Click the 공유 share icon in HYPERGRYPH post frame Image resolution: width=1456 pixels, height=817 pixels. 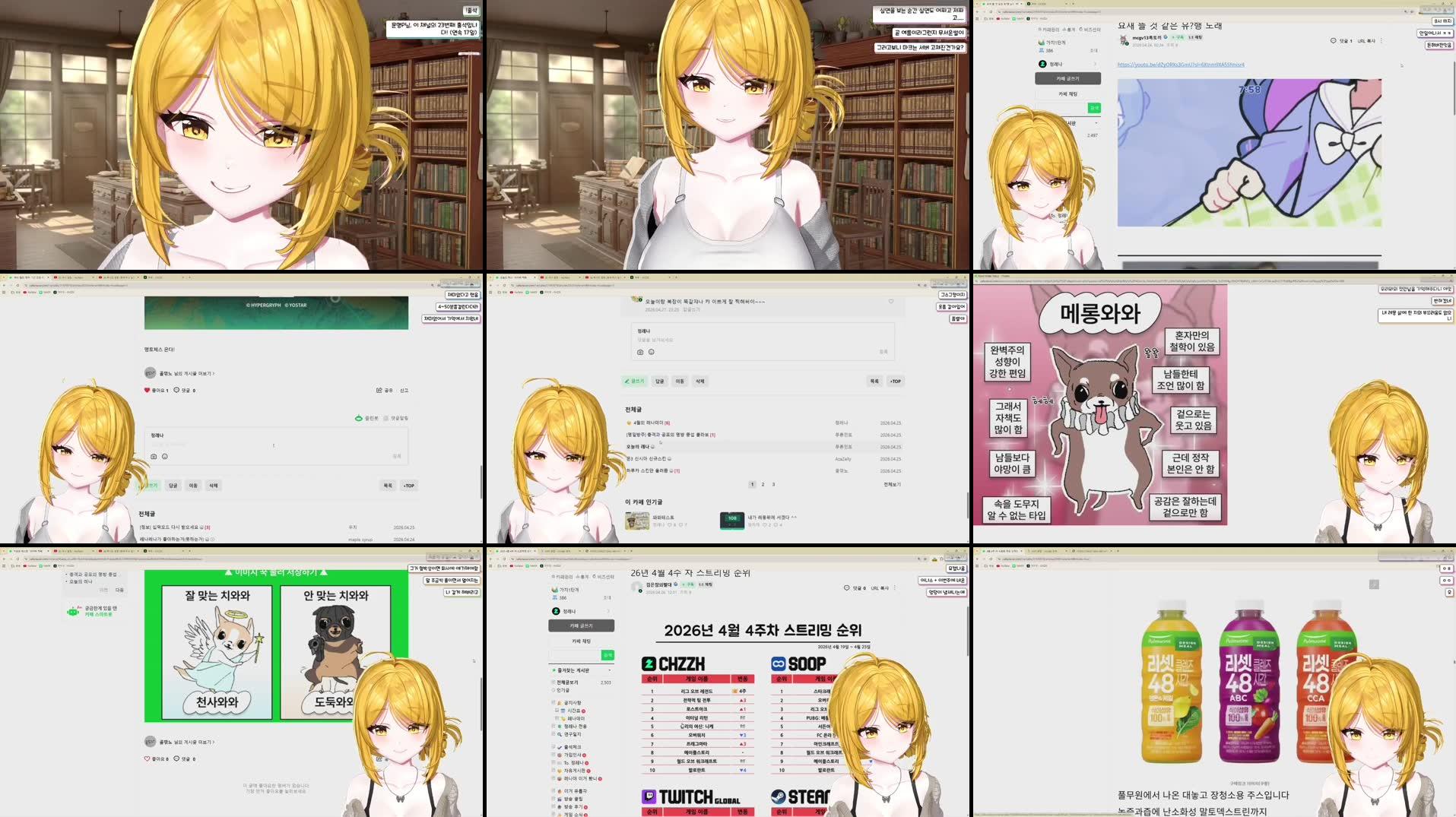pos(379,390)
